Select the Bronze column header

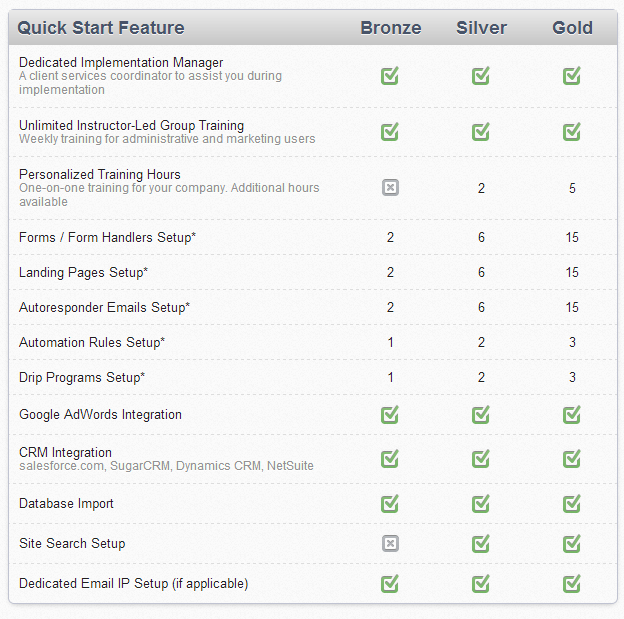(391, 28)
